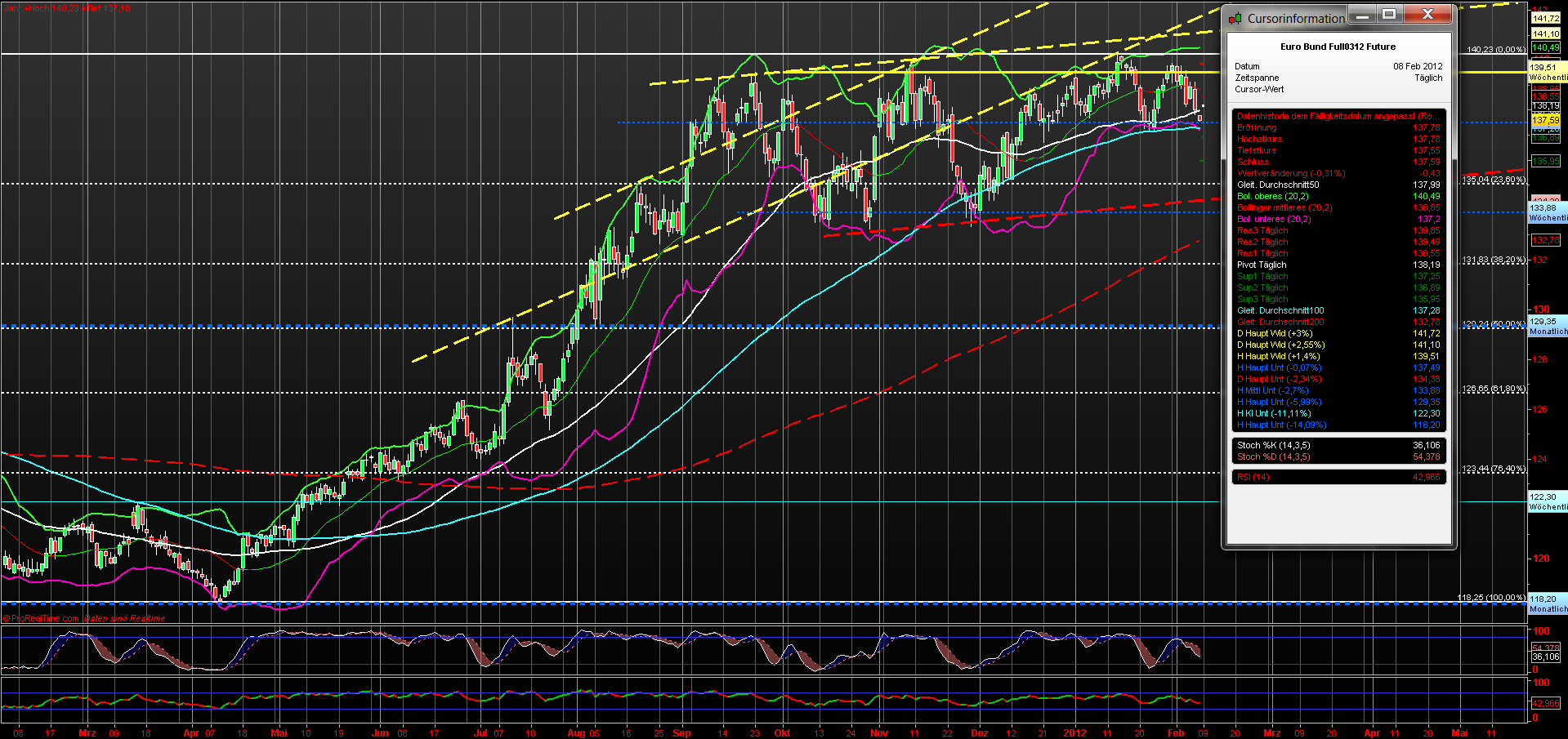Click the 'Gleit. Durchschnitt100' row
Image resolution: width=1568 pixels, height=739 pixels.
point(1338,310)
